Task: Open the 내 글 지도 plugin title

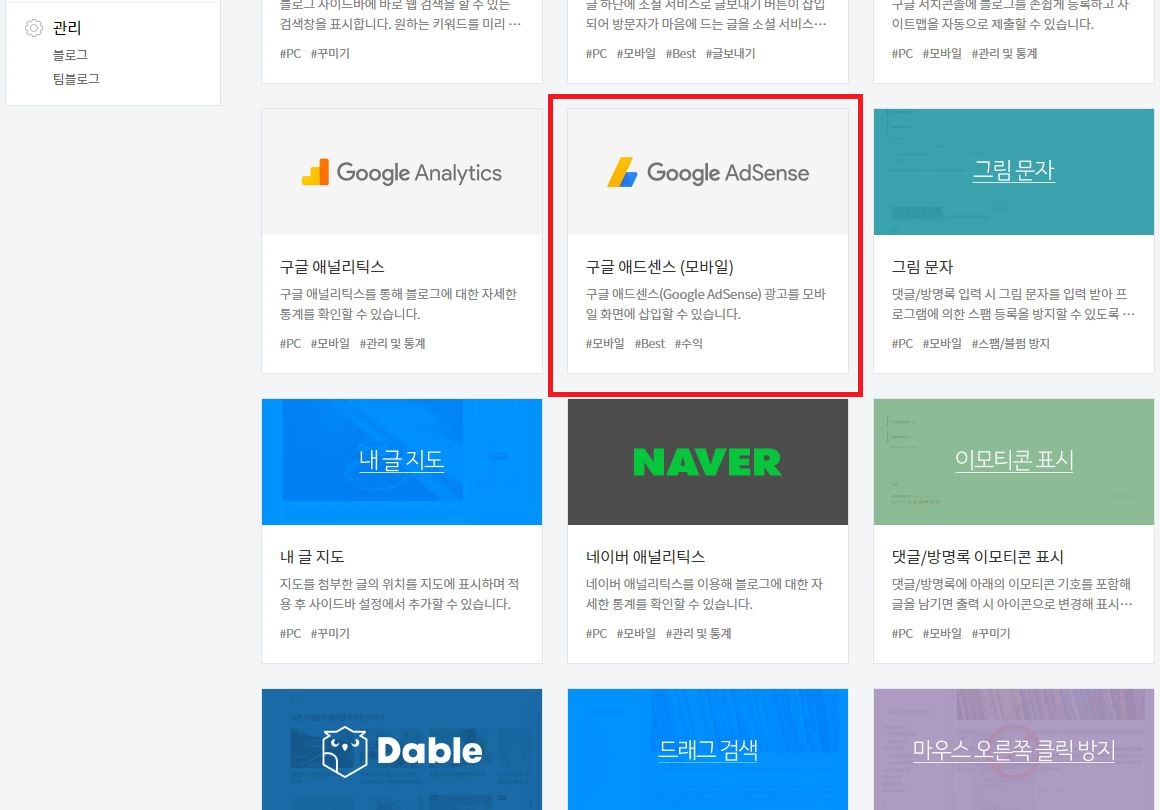Action: pos(312,557)
